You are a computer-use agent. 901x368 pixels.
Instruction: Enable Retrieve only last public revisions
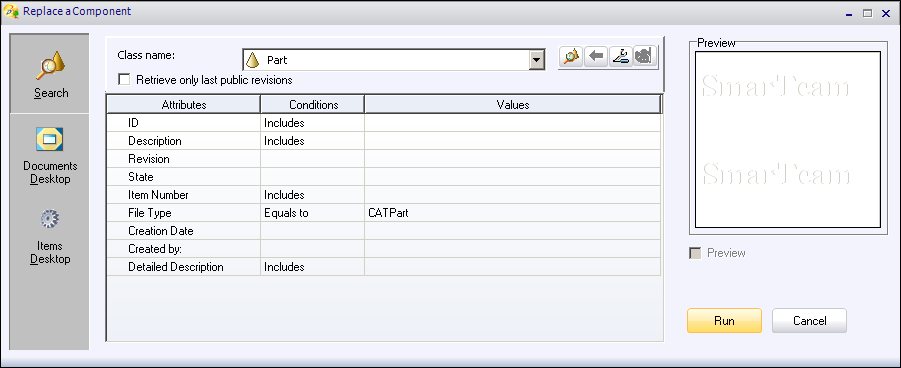[124, 79]
